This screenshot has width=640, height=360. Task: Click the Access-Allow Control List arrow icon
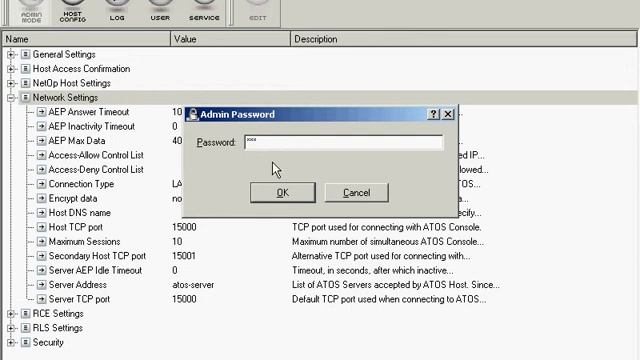pyautogui.click(x=41, y=155)
